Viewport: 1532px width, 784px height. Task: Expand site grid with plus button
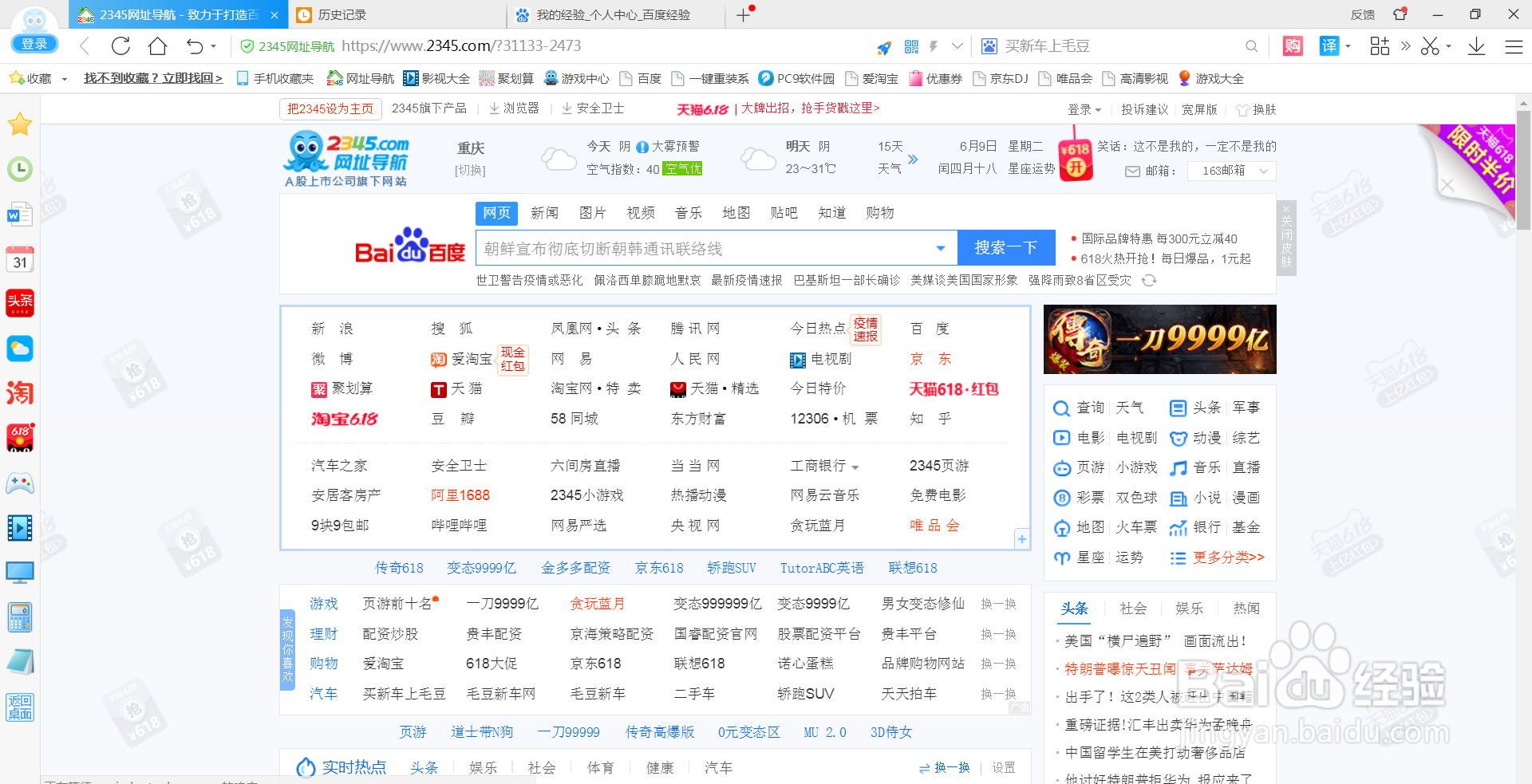coord(1021,538)
